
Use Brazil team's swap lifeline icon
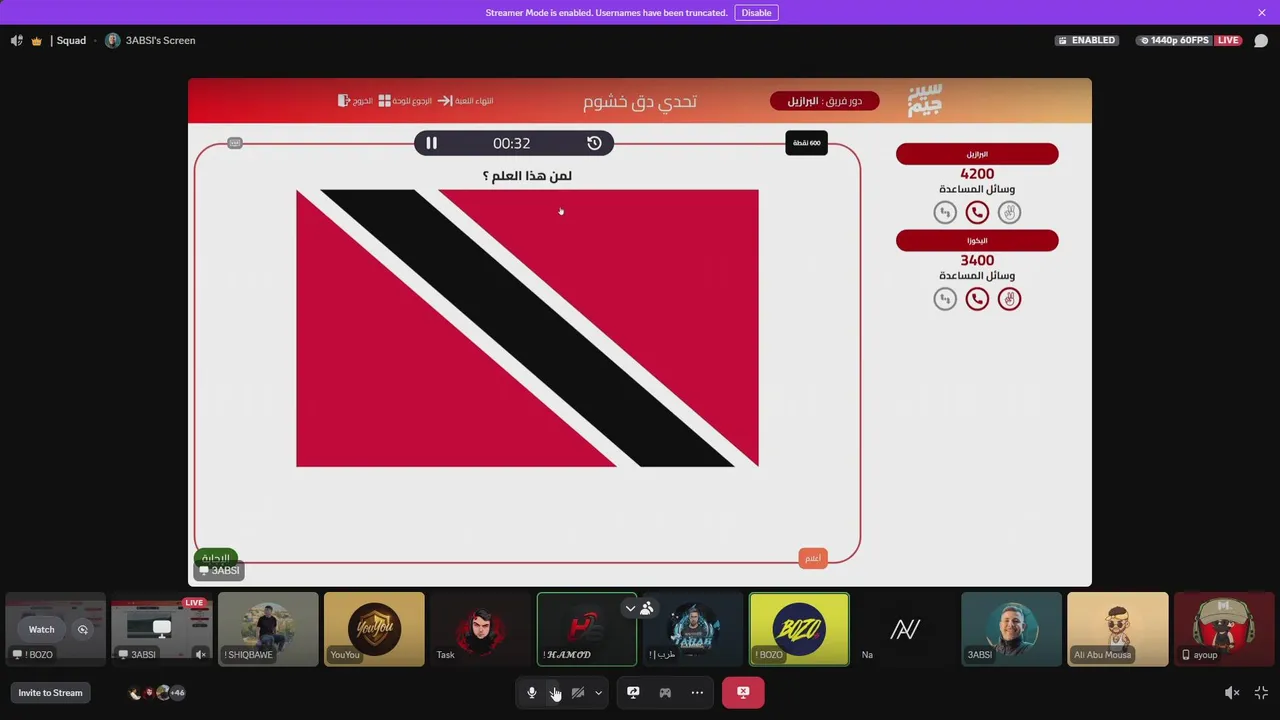945,212
